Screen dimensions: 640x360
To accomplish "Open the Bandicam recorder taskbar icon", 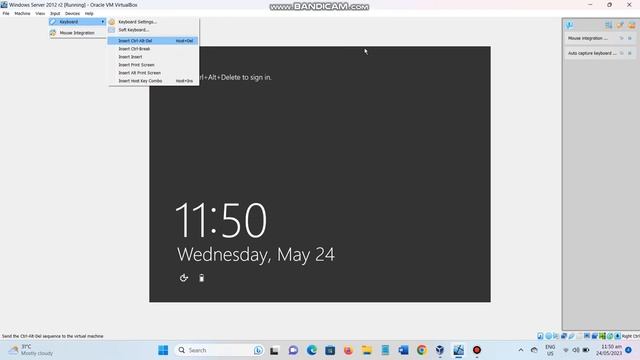I will [x=477, y=350].
